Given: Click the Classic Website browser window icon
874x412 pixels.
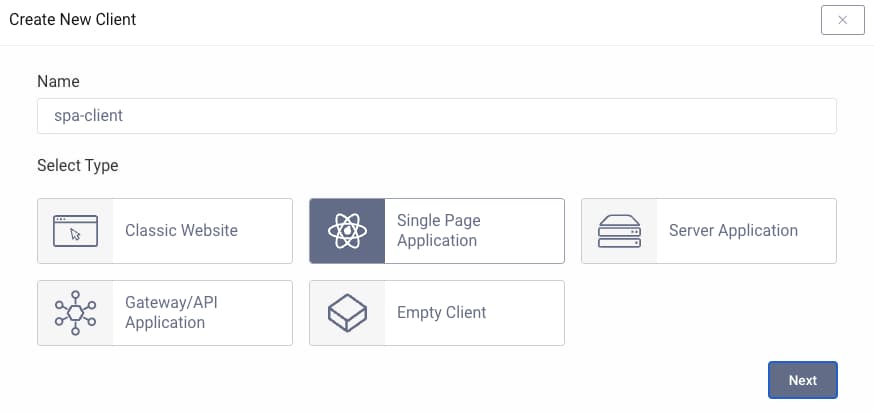Looking at the screenshot, I should pos(75,231).
